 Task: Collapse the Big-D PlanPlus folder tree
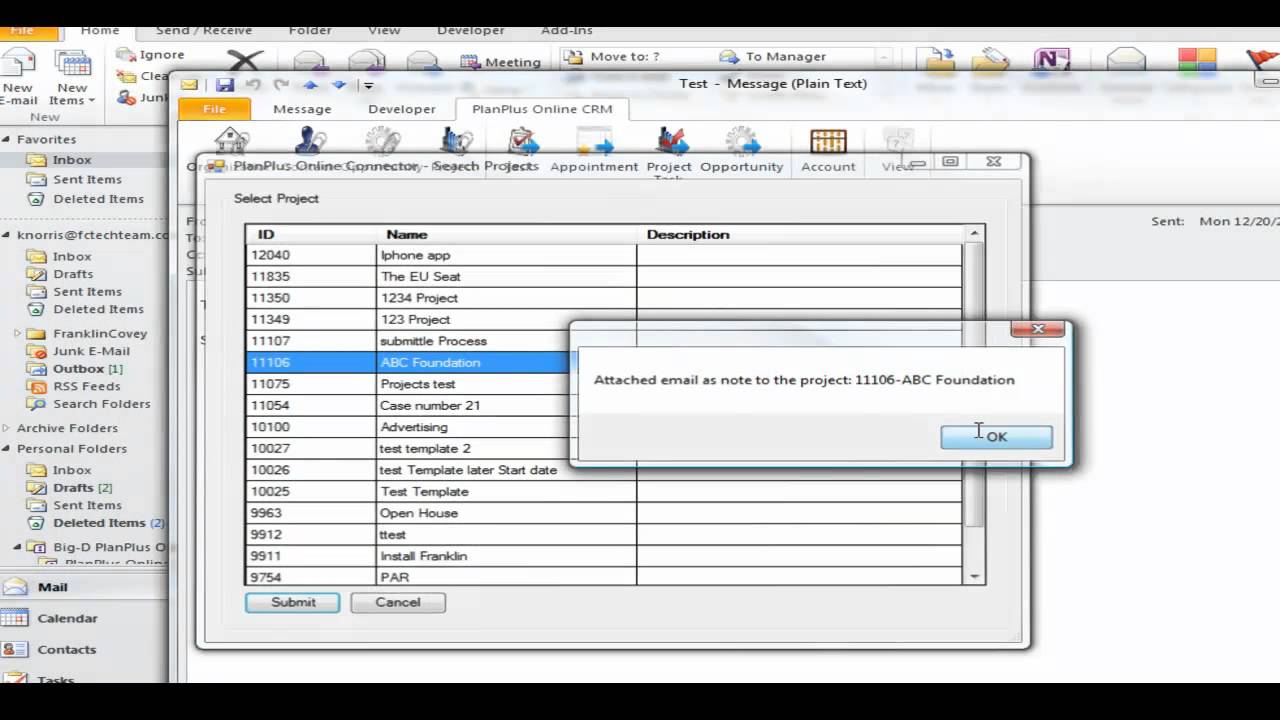[17, 547]
